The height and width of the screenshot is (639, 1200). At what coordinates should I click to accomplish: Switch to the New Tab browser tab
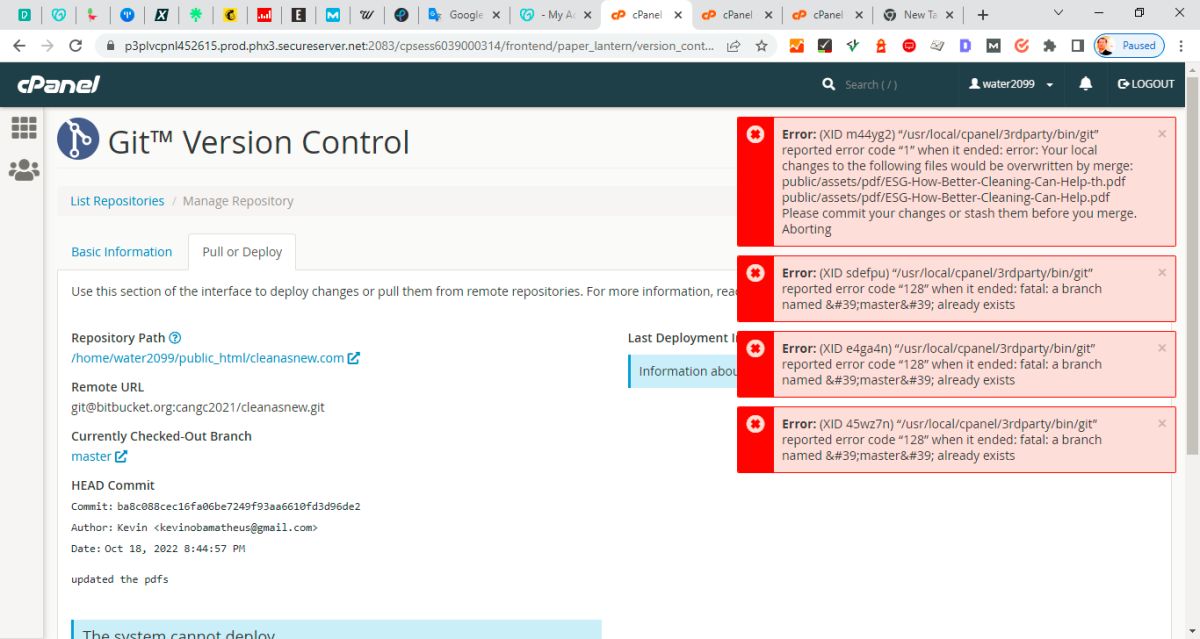pos(920,15)
